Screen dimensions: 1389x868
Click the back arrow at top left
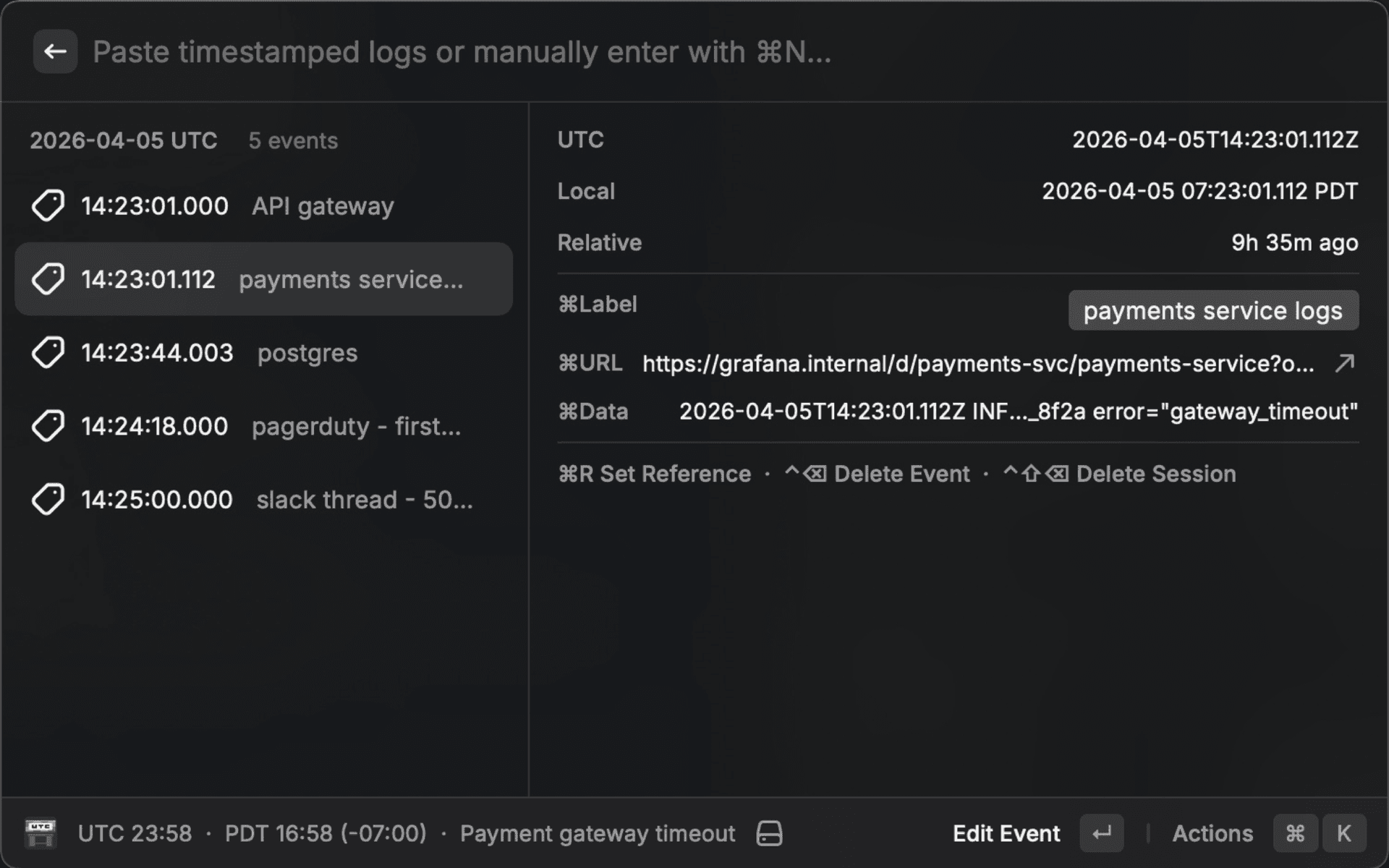(x=54, y=51)
